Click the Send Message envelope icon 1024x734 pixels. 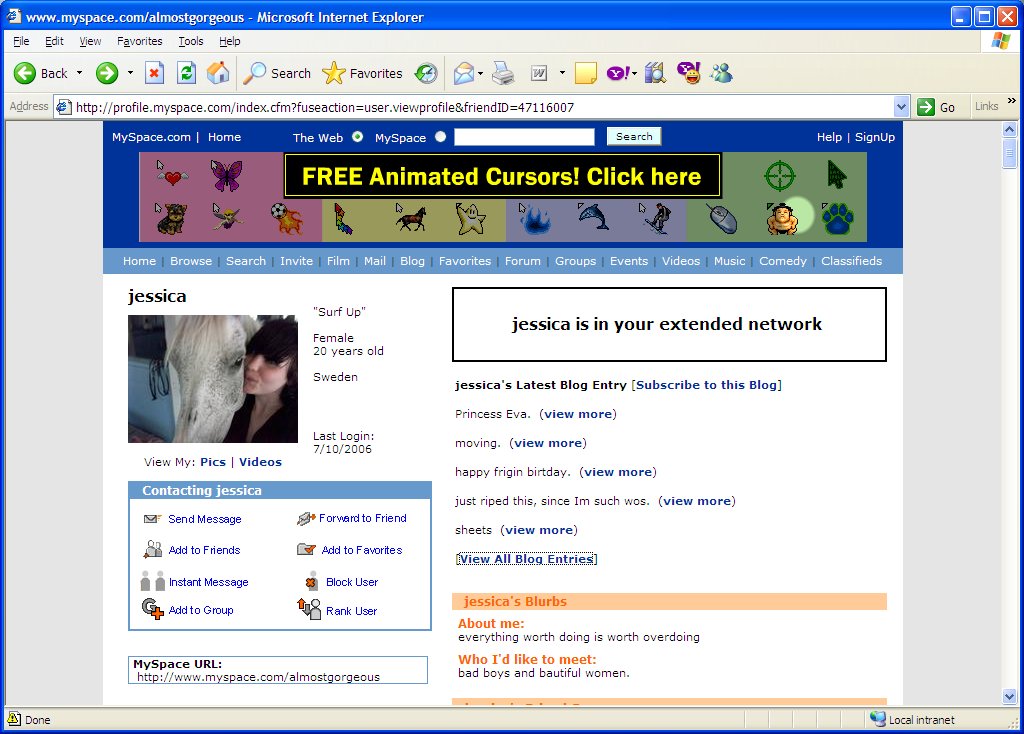pos(152,519)
